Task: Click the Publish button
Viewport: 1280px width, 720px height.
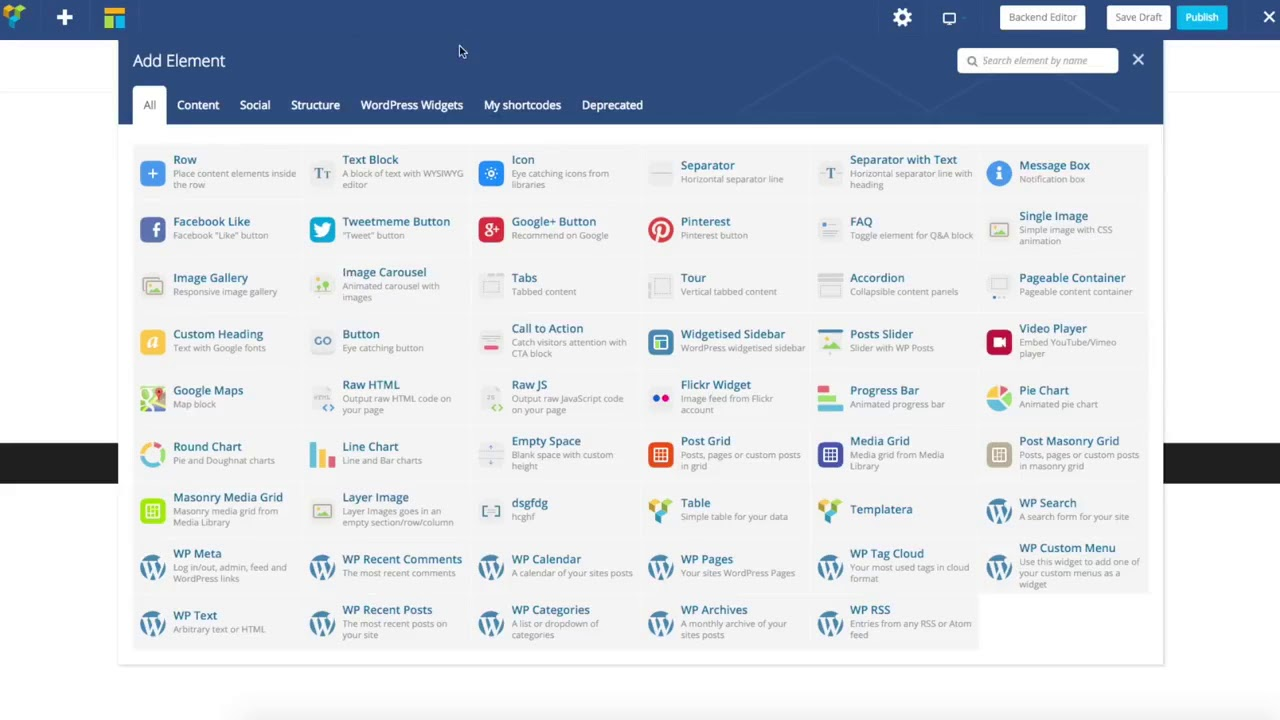Action: click(1201, 17)
